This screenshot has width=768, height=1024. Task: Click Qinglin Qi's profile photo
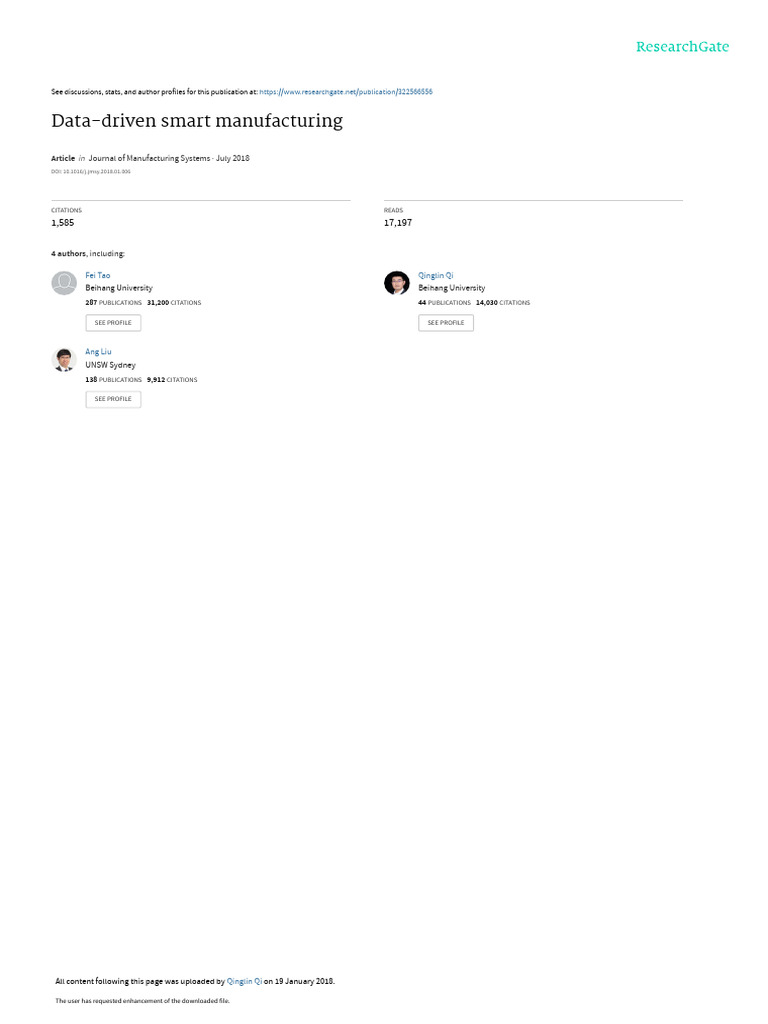397,283
